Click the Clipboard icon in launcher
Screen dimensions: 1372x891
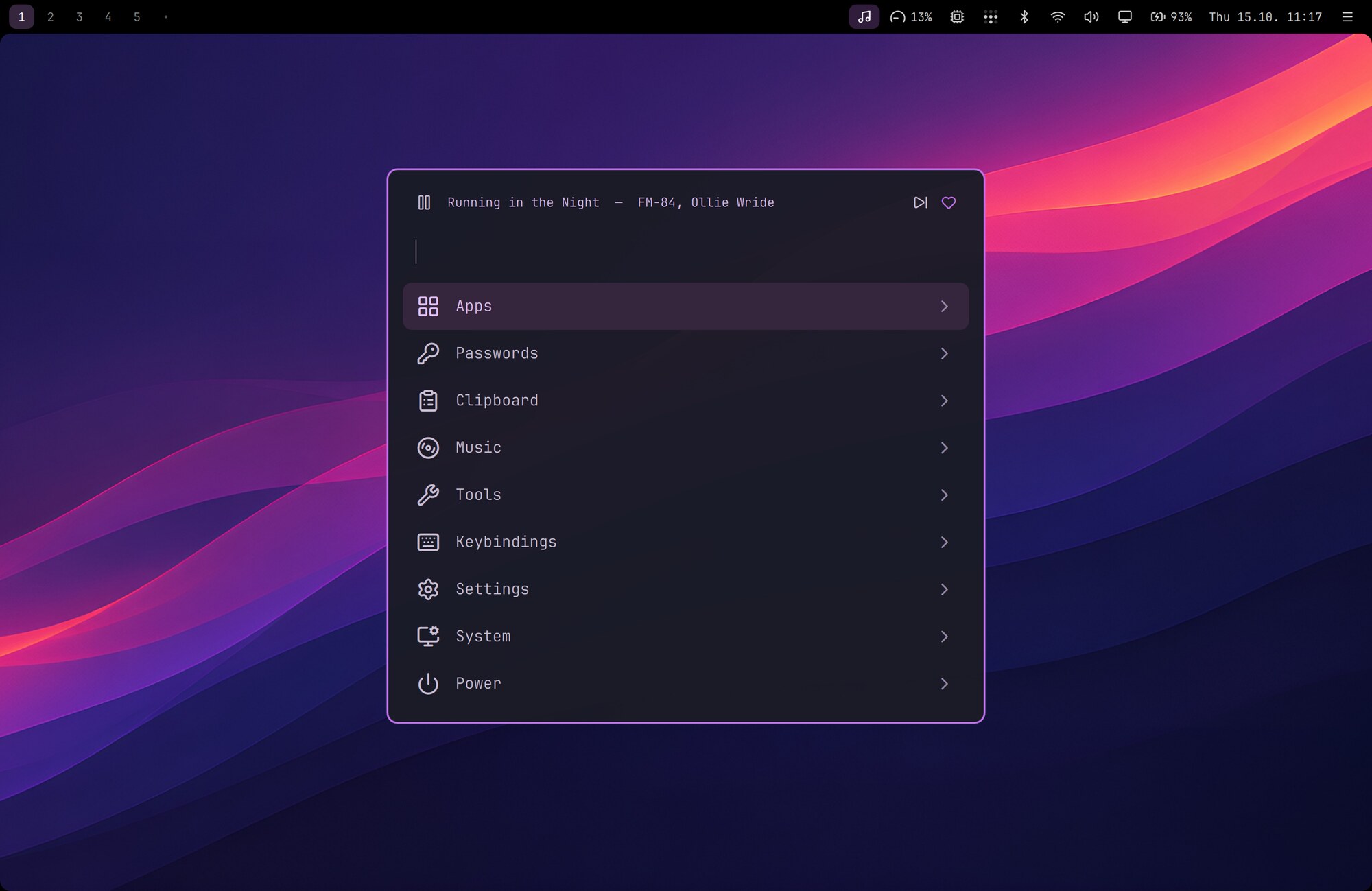[x=428, y=401]
